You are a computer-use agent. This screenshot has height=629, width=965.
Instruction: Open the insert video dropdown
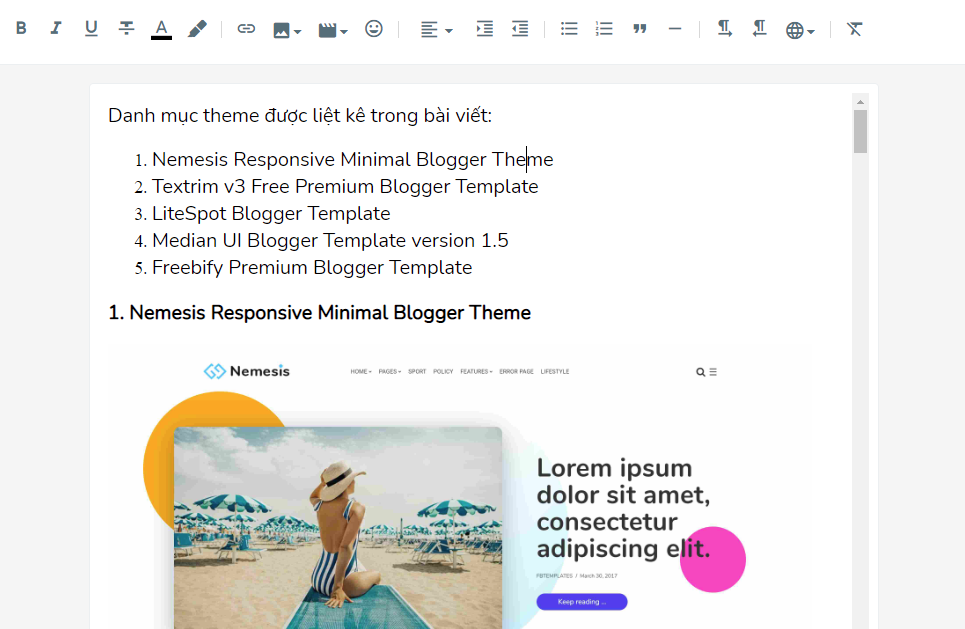[333, 30]
